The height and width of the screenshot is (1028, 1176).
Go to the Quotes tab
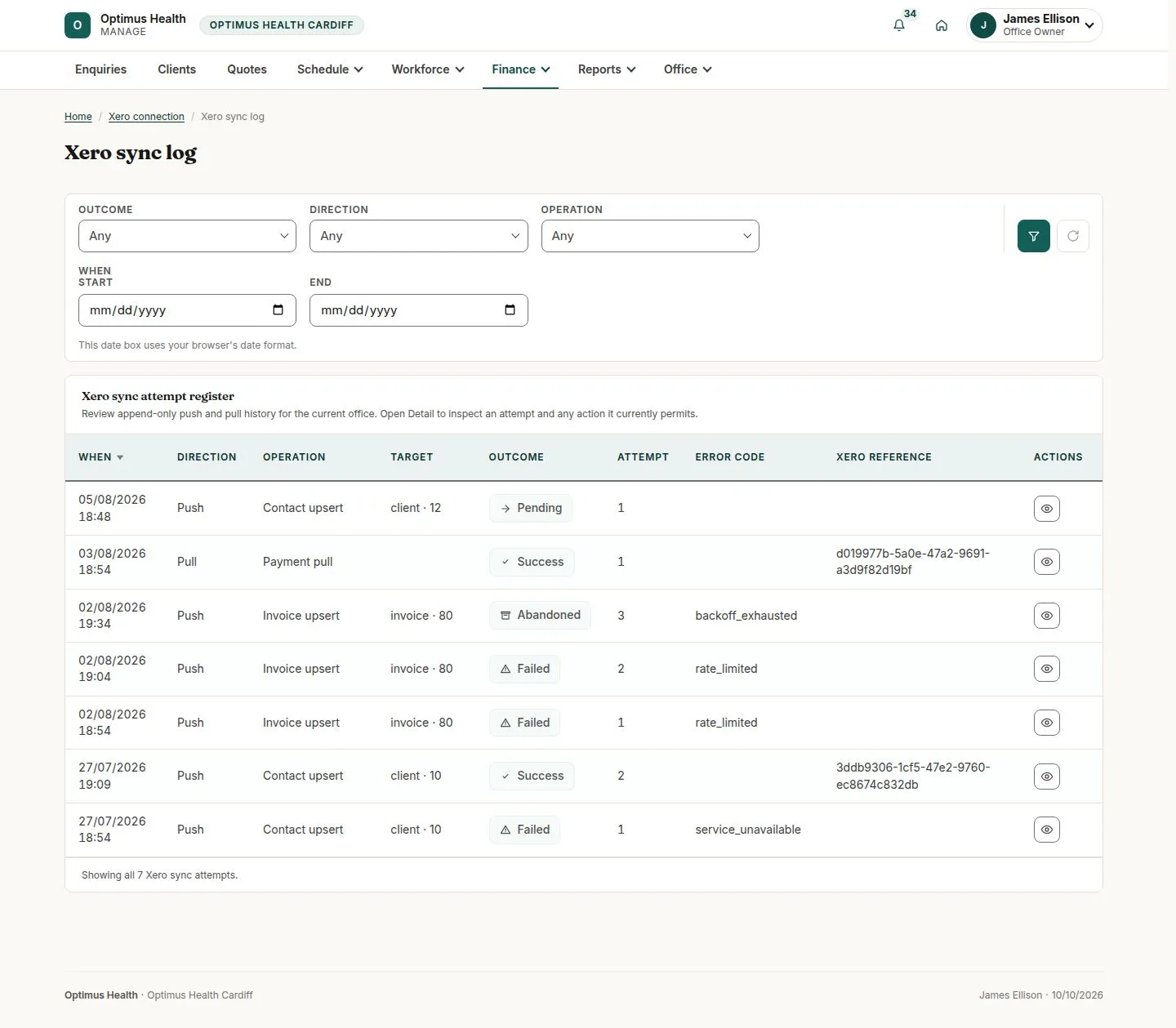tap(247, 69)
